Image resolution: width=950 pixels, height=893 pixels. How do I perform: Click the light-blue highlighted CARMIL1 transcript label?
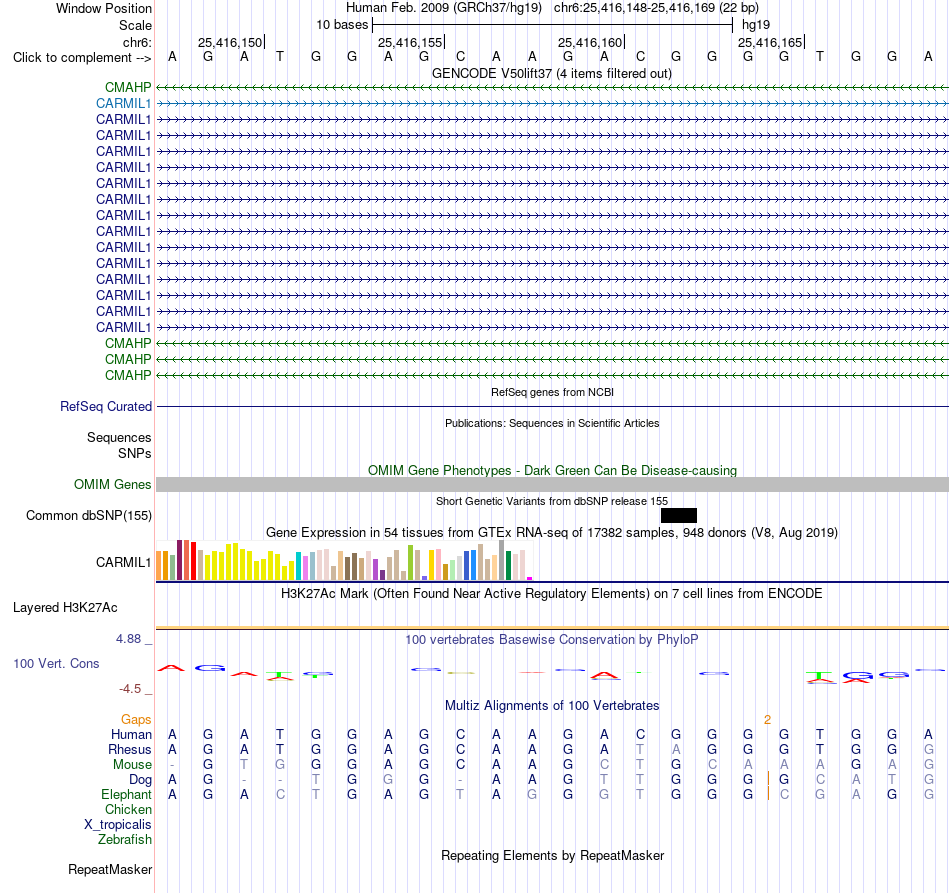click(x=123, y=104)
